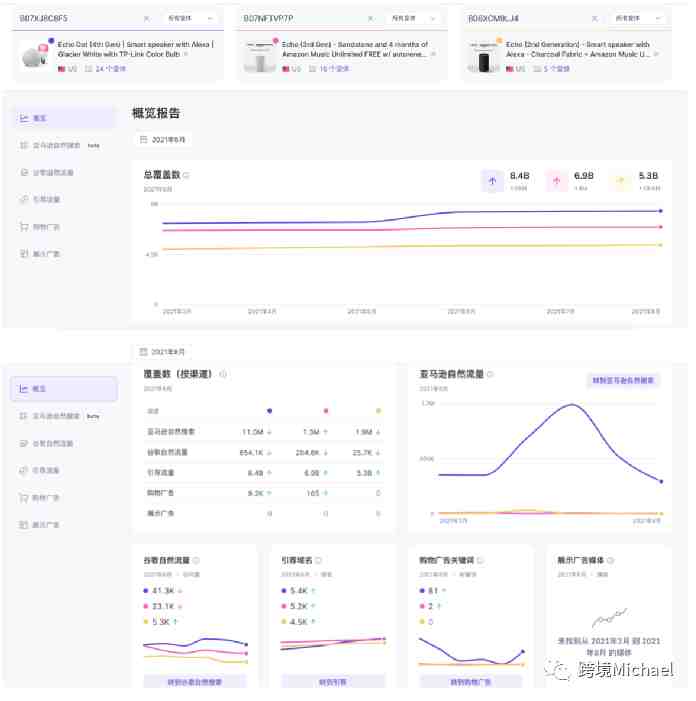Click the info icon next to 覆盖数（按渠道）
Image resolution: width=696 pixels, height=701 pixels.
click(222, 374)
